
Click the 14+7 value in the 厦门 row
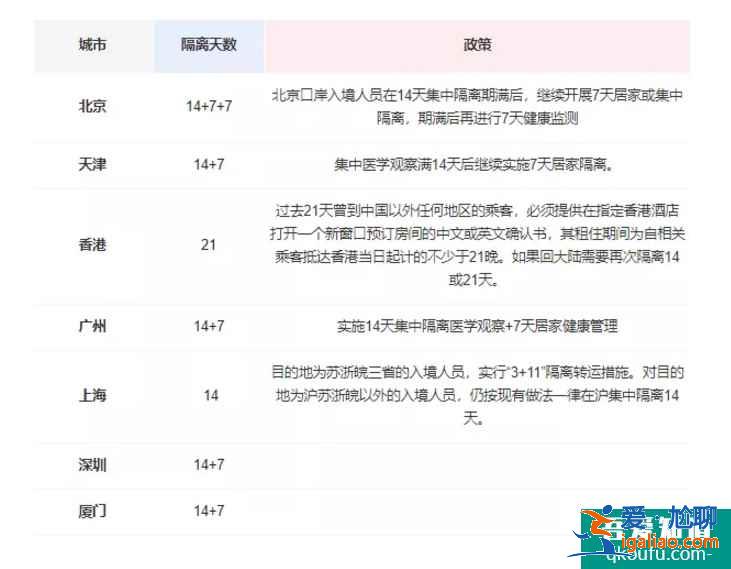tap(209, 511)
